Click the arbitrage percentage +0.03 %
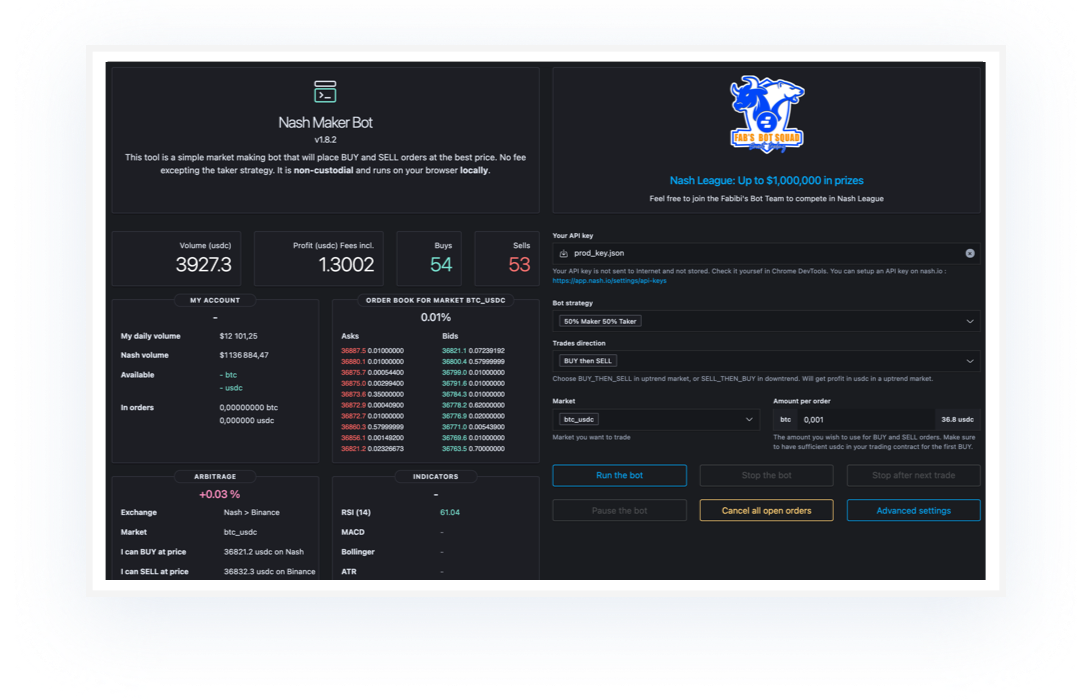Image resolution: width=1090 pixels, height=700 pixels. (x=219, y=494)
